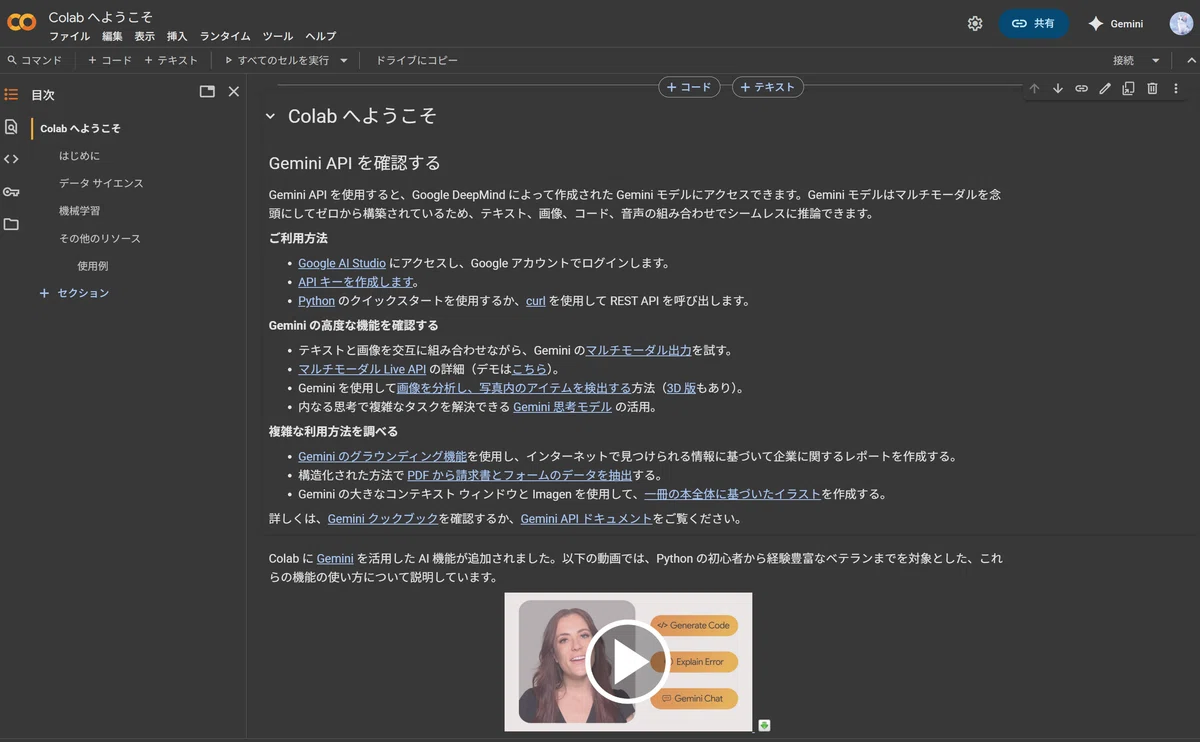1200x742 pixels.
Task: Click the 共有 share button
Action: click(1033, 23)
